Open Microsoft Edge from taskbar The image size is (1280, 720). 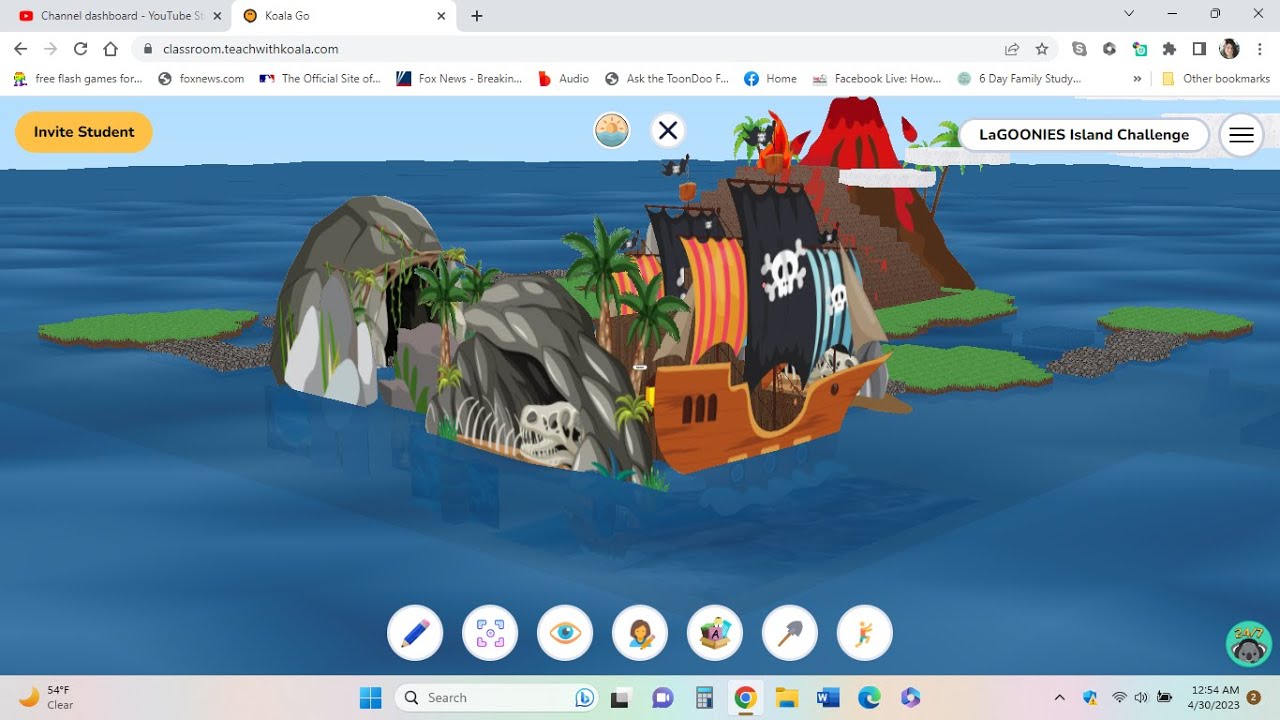click(x=869, y=697)
